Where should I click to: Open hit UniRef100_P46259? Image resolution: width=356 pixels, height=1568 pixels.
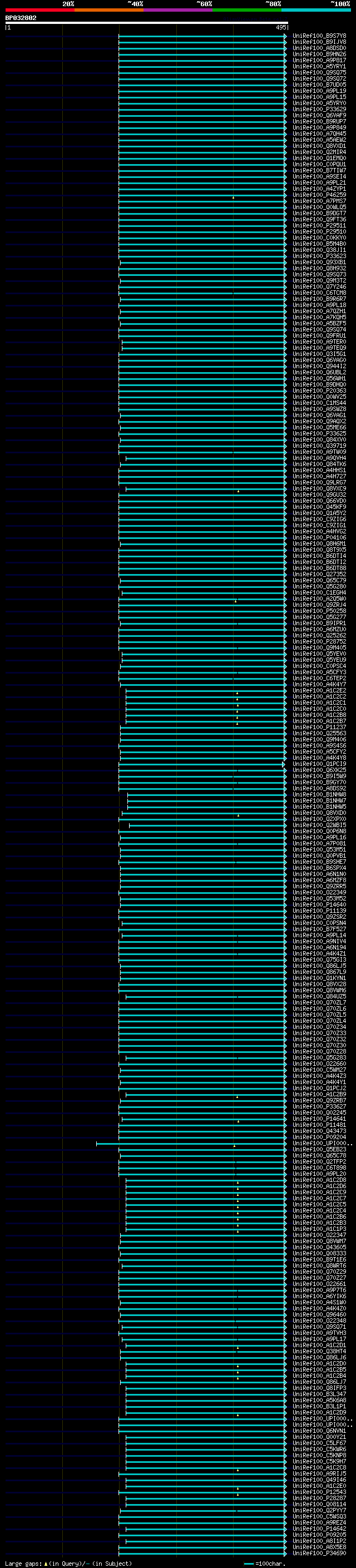[319, 195]
